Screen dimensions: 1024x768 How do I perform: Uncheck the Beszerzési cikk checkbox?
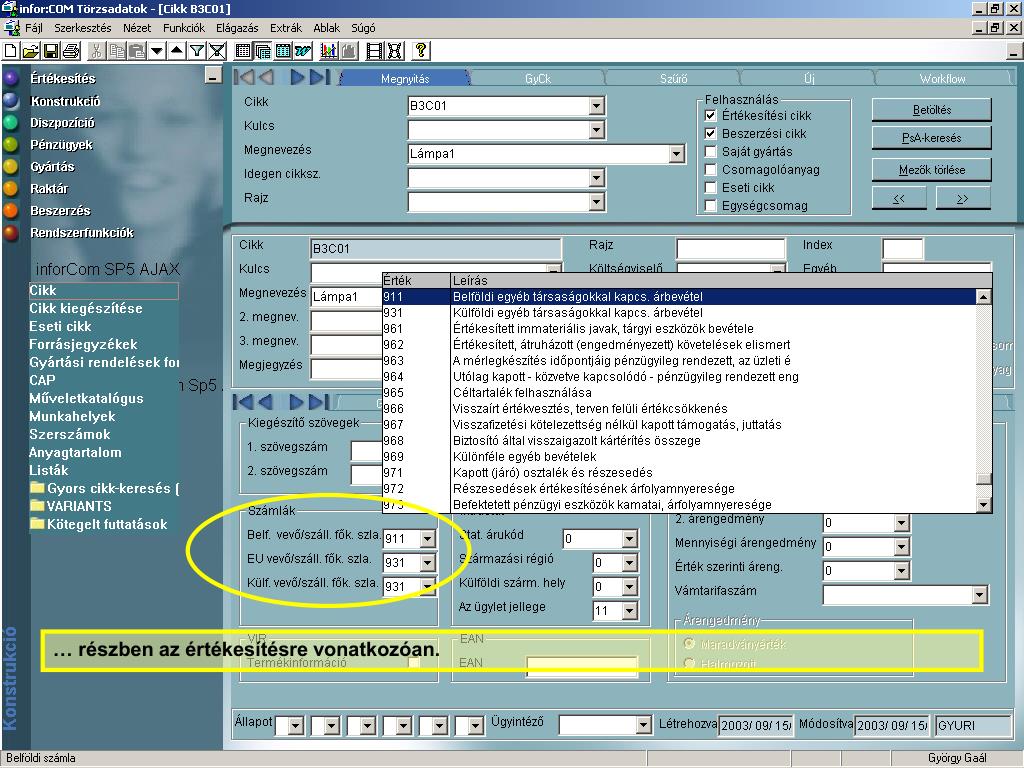coord(711,134)
